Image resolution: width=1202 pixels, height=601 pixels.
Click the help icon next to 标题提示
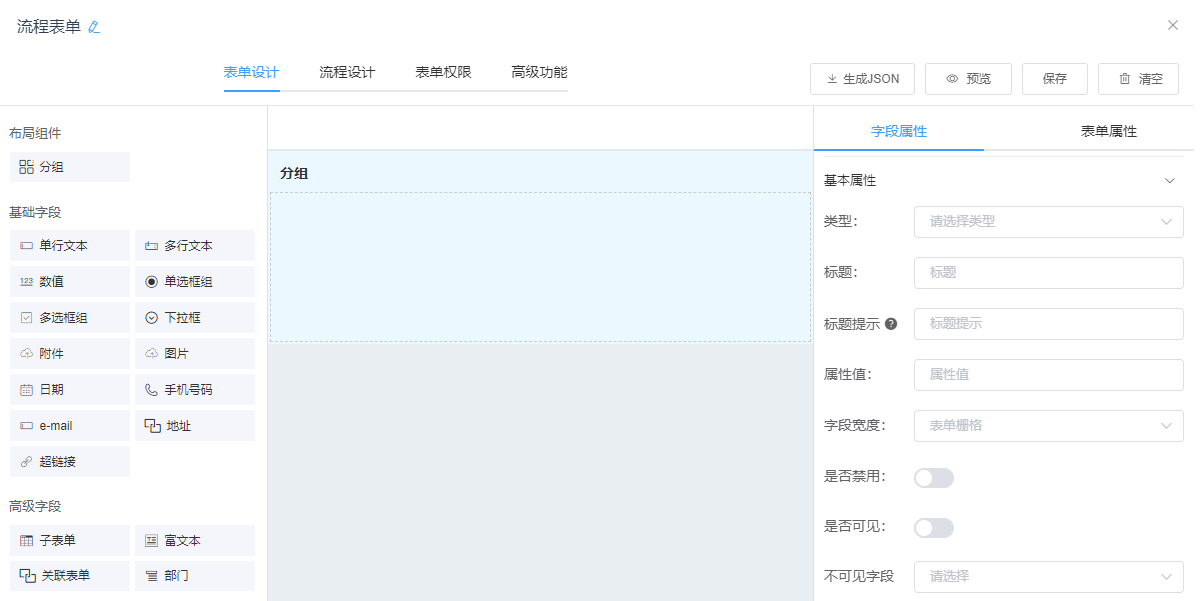(x=891, y=324)
